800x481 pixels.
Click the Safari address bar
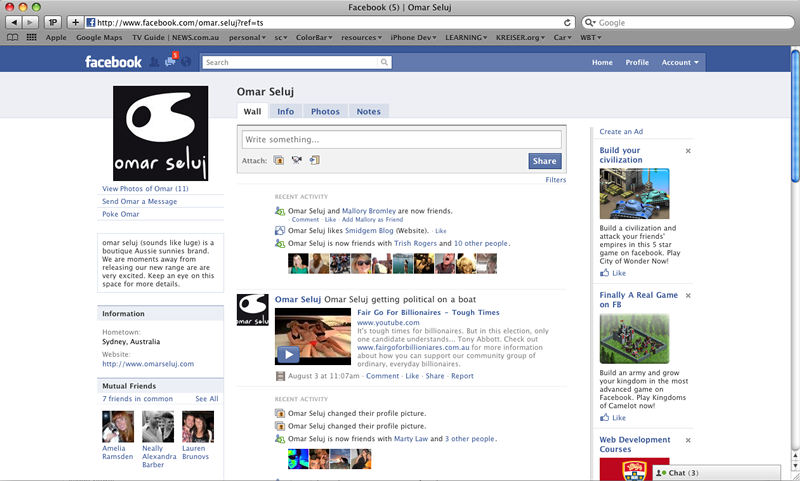(329, 22)
